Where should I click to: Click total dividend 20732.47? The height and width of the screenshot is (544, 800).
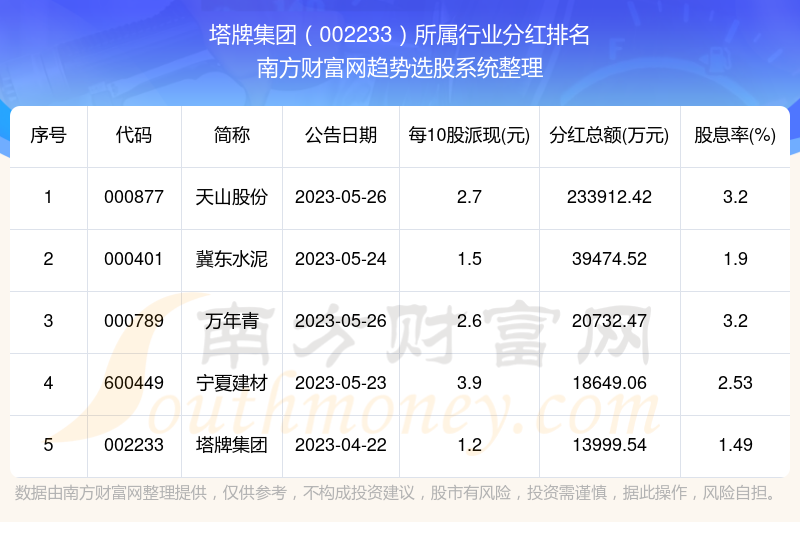coord(609,321)
